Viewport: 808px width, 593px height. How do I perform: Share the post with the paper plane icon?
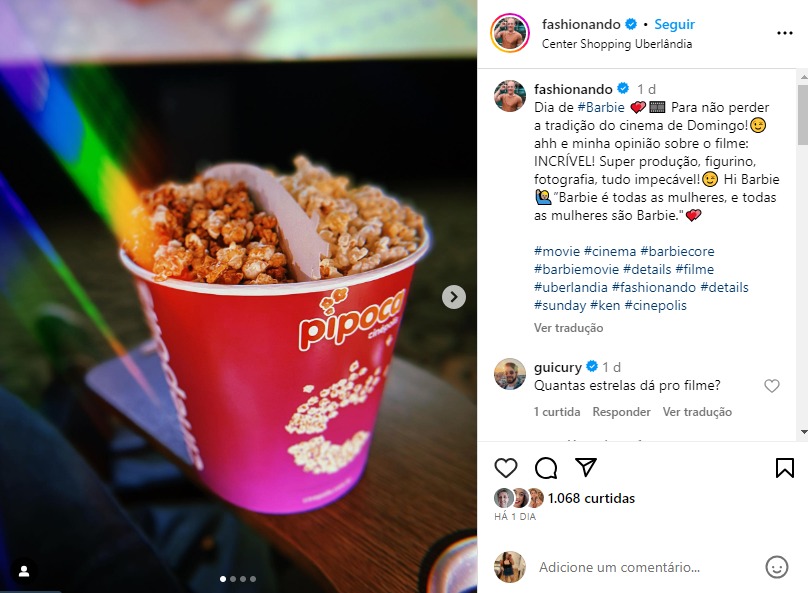(x=586, y=467)
